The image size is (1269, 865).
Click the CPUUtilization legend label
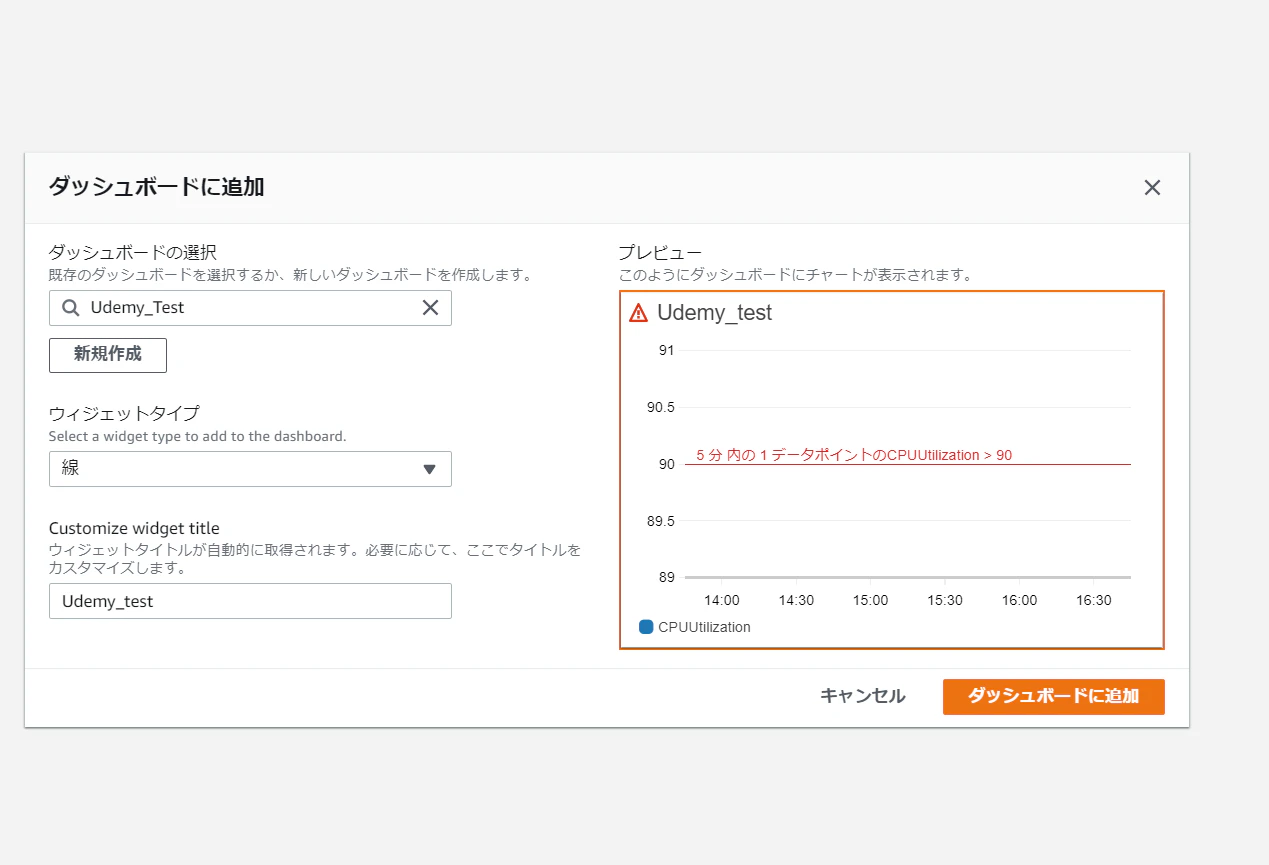coord(704,627)
